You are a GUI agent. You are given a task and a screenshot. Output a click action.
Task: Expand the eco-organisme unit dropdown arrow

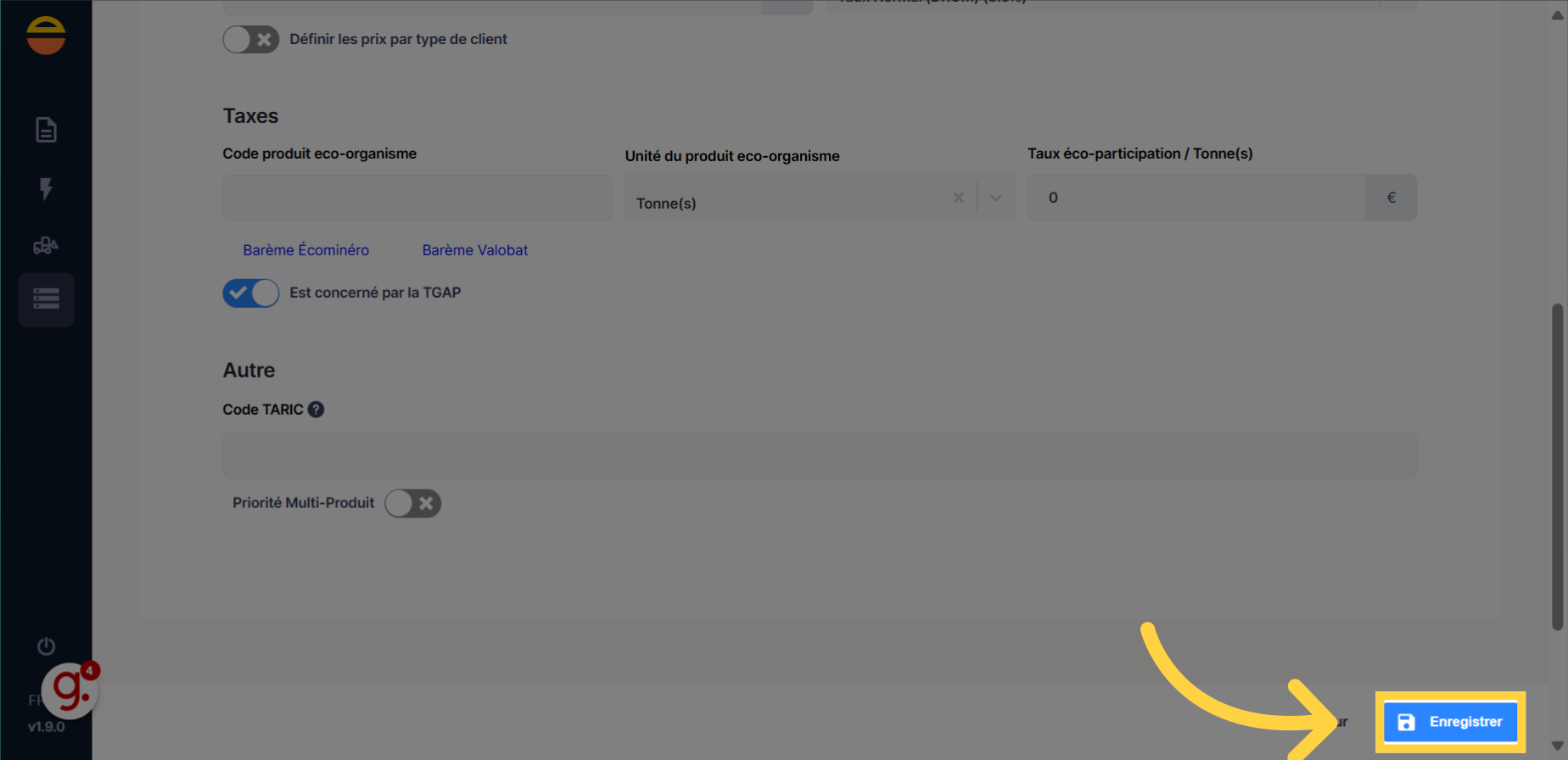(x=996, y=198)
